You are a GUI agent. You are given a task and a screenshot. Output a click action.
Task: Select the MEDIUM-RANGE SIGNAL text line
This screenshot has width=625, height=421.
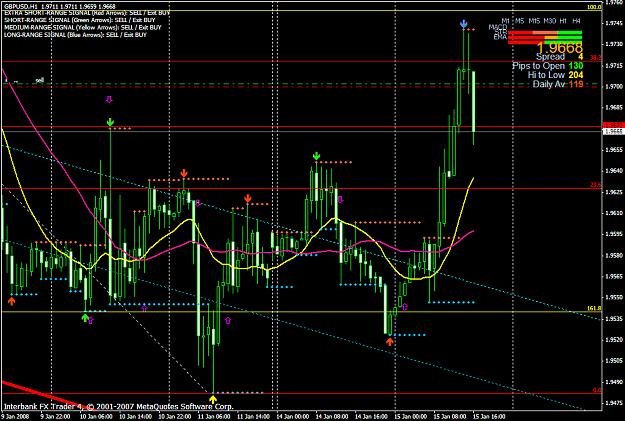pyautogui.click(x=83, y=28)
